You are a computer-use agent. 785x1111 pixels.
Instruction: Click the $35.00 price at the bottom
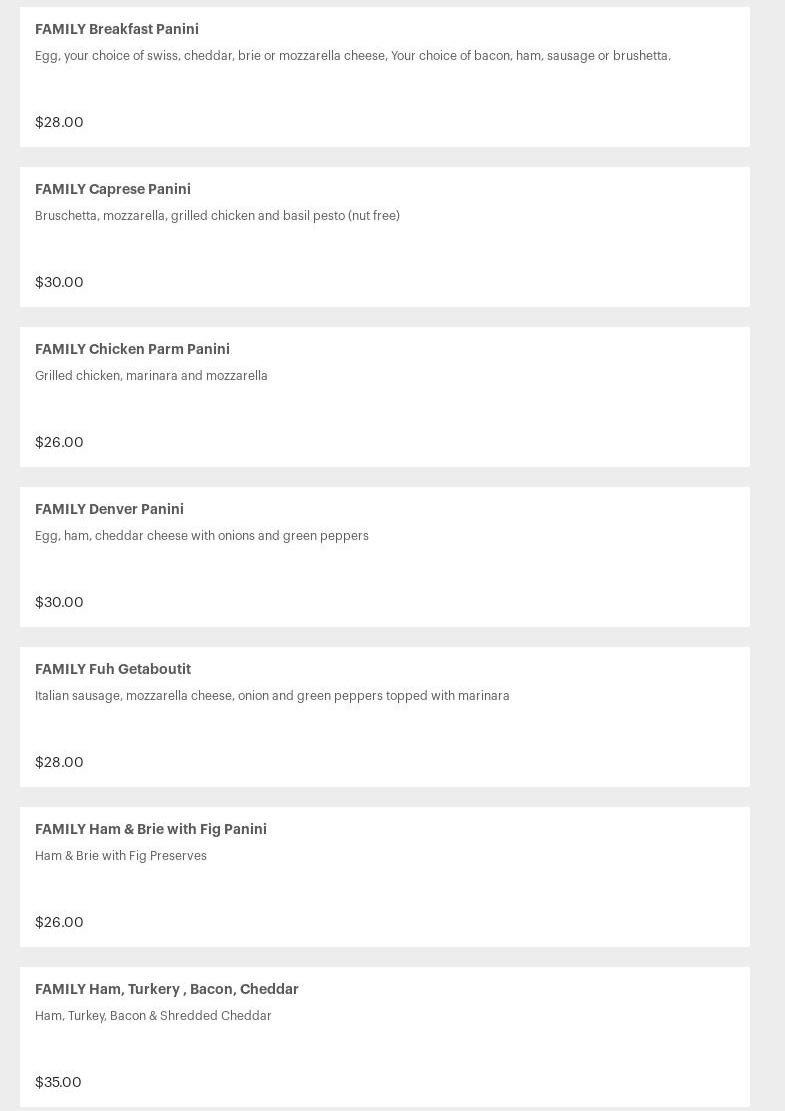click(58, 1082)
